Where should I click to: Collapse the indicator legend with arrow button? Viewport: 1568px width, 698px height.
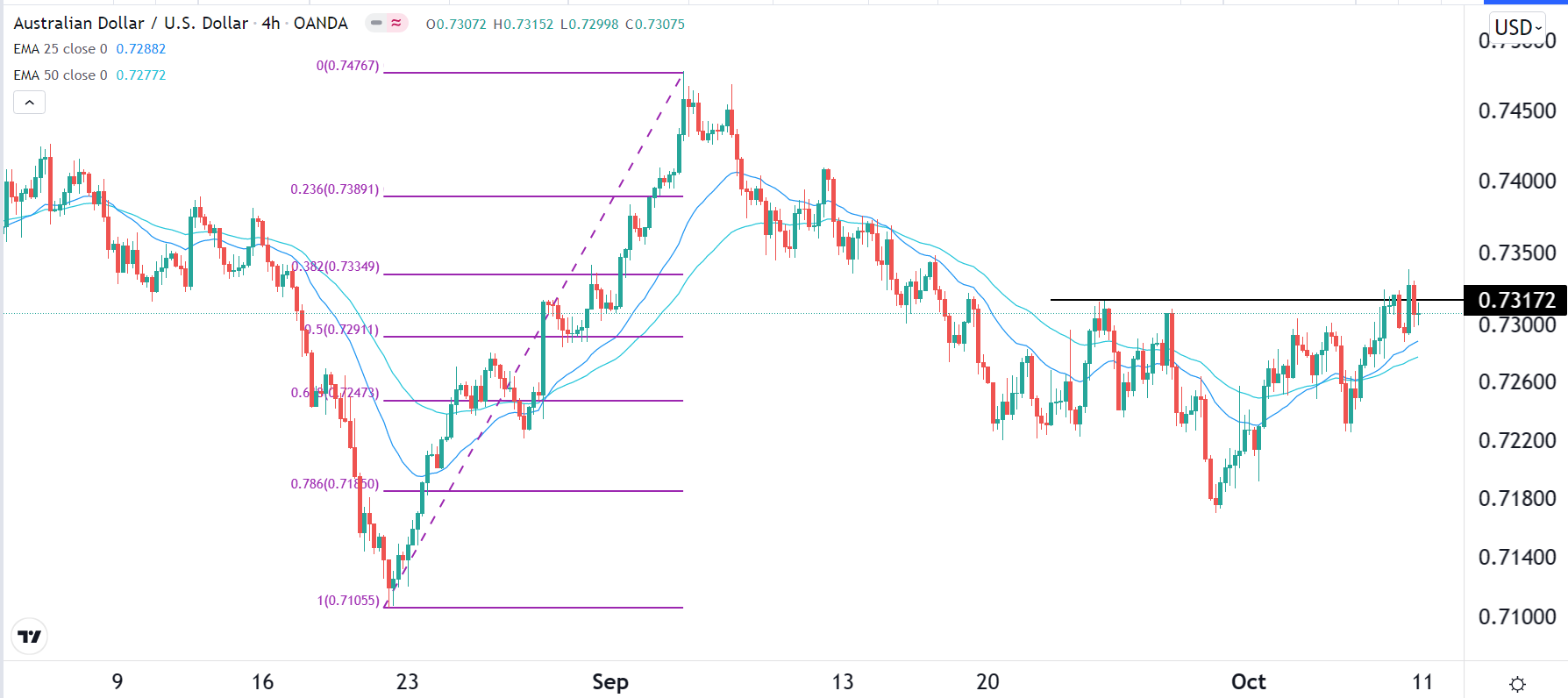[x=29, y=103]
